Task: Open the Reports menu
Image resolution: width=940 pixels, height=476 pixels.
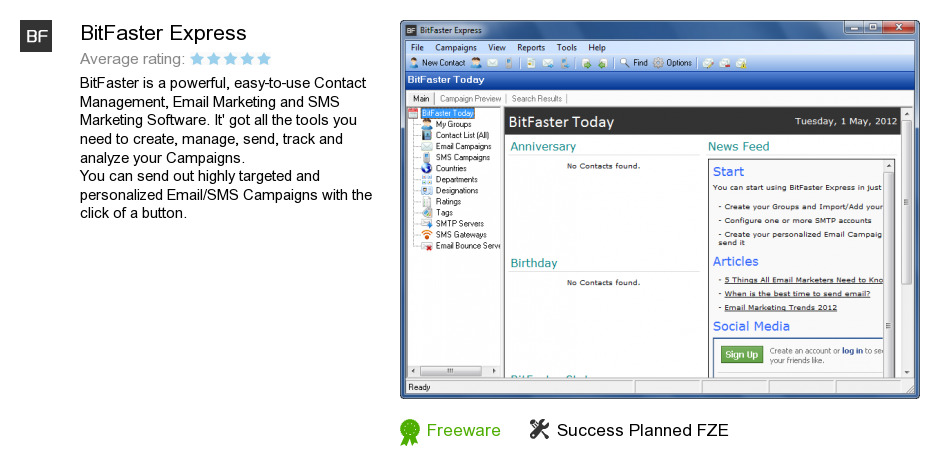Action: [x=531, y=47]
